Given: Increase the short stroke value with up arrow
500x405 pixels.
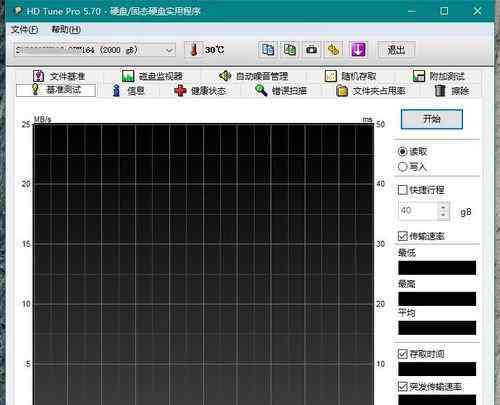Looking at the screenshot, I should point(443,207).
